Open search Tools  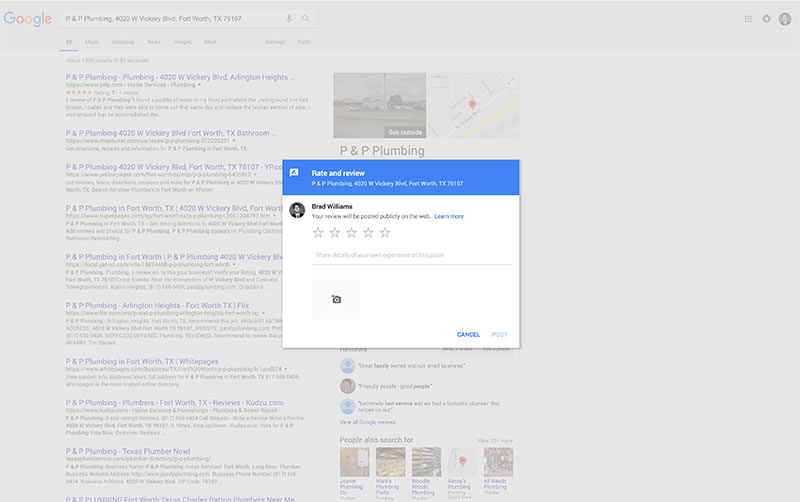coord(304,42)
